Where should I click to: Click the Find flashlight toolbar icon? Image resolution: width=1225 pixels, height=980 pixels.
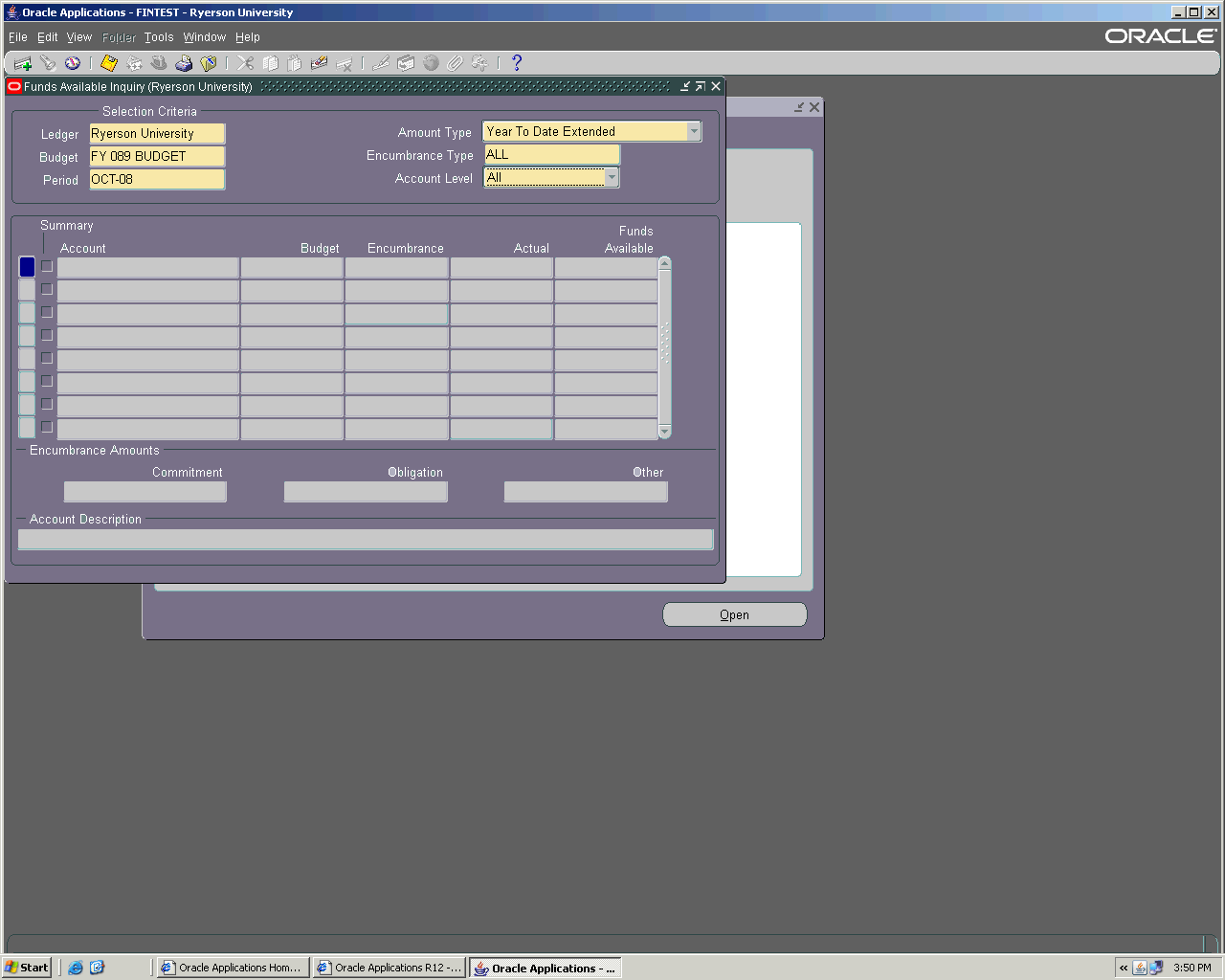pyautogui.click(x=48, y=63)
